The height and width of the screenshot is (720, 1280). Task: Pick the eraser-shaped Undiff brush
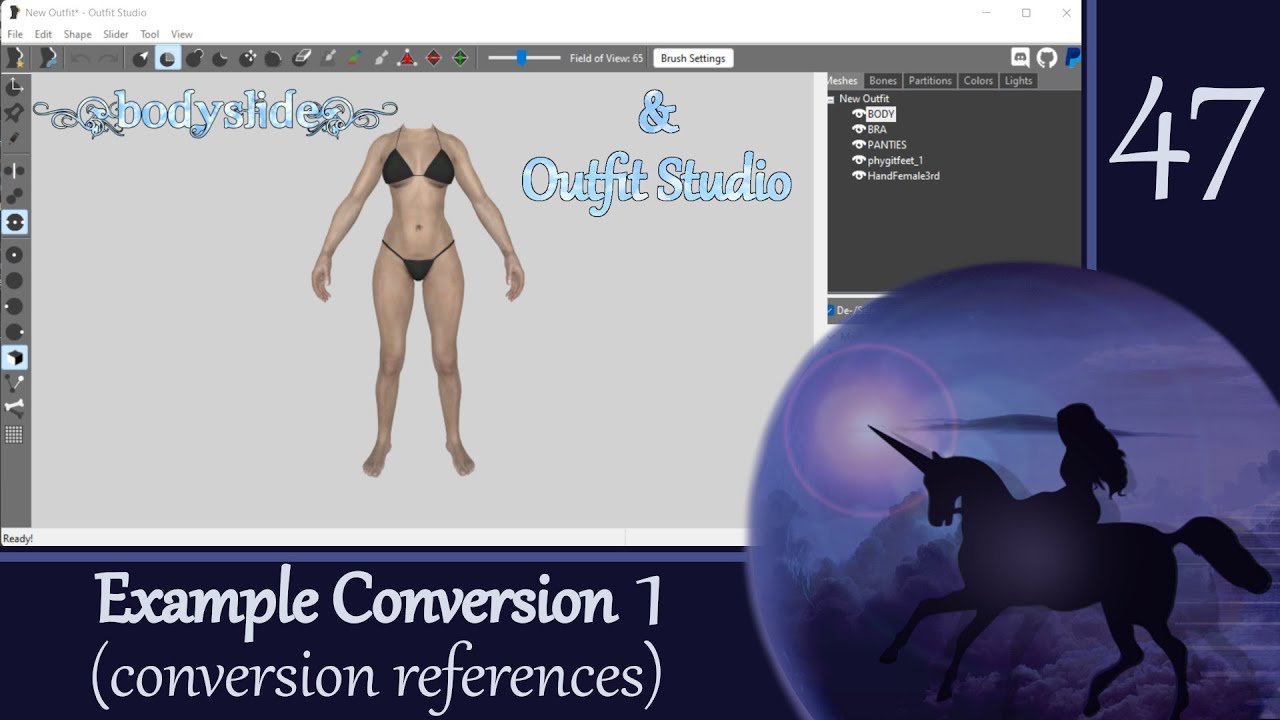click(x=301, y=58)
